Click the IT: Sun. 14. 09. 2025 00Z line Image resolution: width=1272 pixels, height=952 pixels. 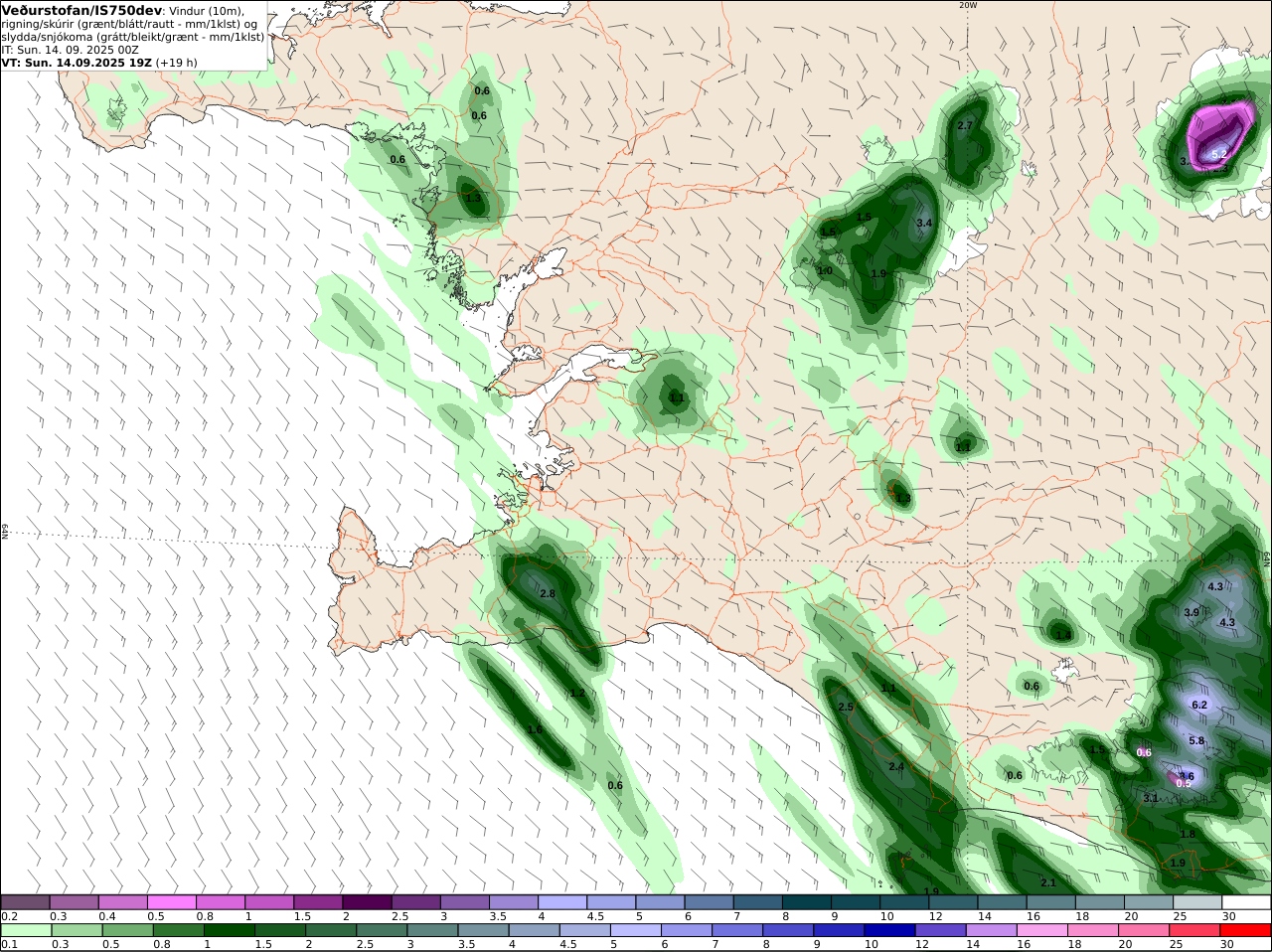coord(71,49)
